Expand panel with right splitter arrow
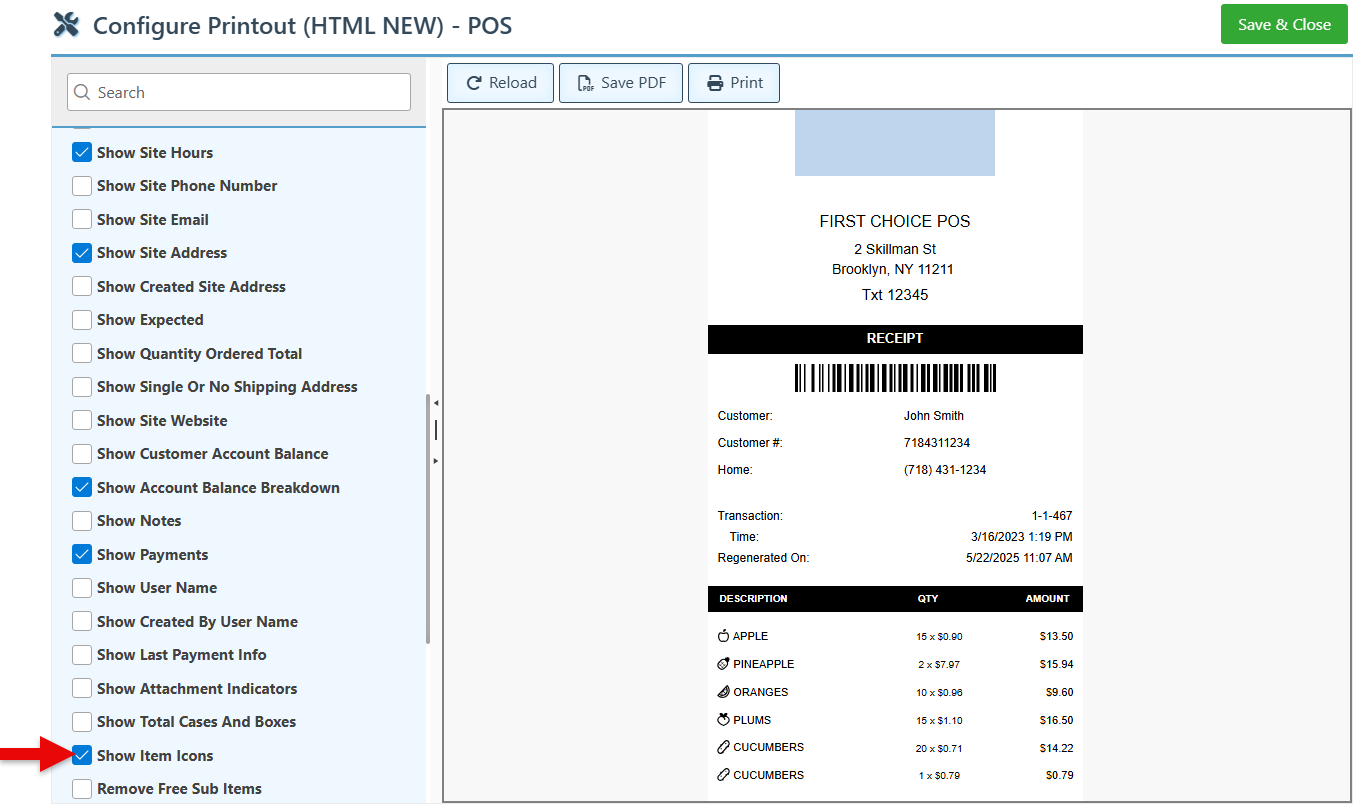Viewport: 1358px width, 806px height. pyautogui.click(x=435, y=460)
